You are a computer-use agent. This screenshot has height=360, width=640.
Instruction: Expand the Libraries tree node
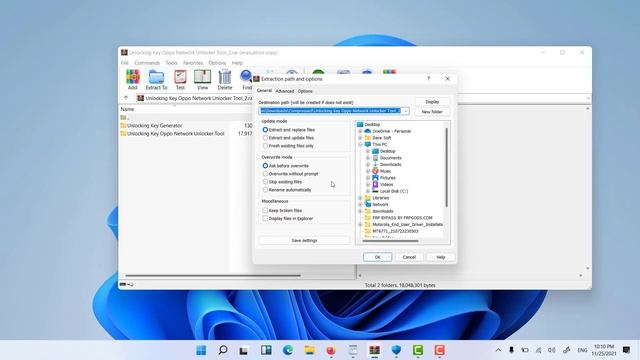click(360, 198)
